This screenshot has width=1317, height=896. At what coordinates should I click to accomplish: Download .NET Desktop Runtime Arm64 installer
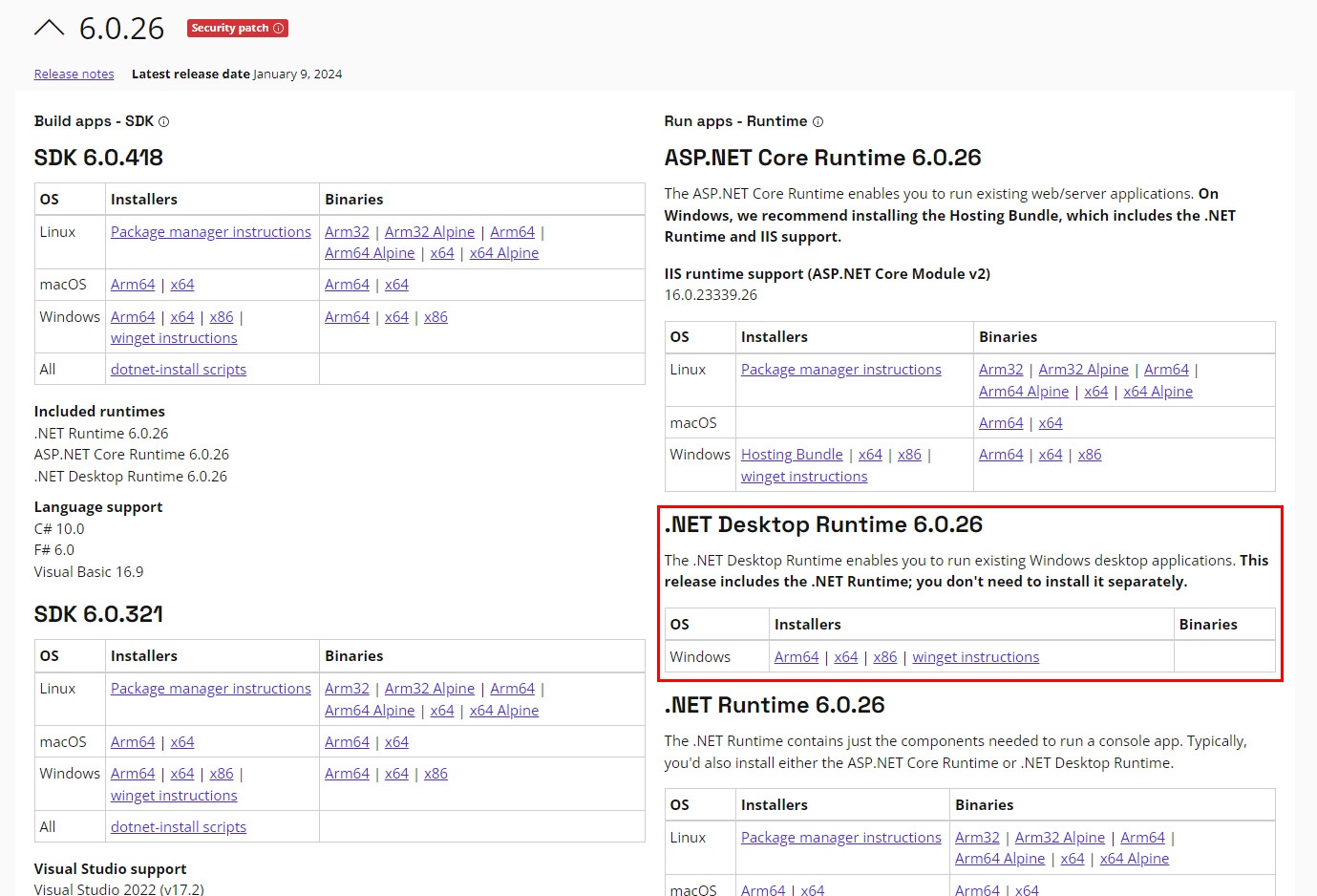tap(796, 657)
